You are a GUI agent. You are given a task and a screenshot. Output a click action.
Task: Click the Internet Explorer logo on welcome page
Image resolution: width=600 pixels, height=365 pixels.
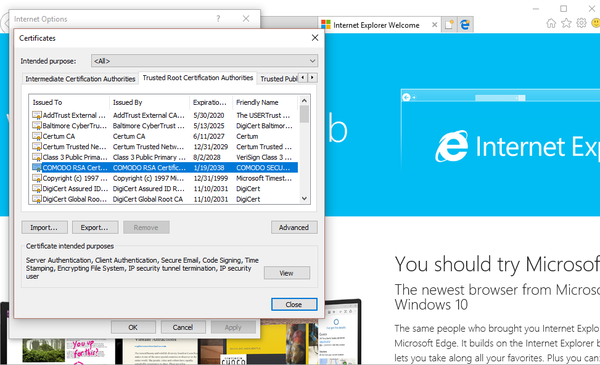(451, 147)
